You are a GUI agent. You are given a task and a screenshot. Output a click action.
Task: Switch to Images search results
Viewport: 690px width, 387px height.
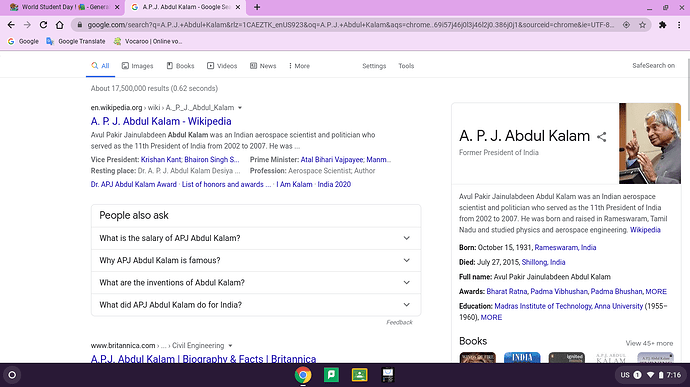(137, 66)
